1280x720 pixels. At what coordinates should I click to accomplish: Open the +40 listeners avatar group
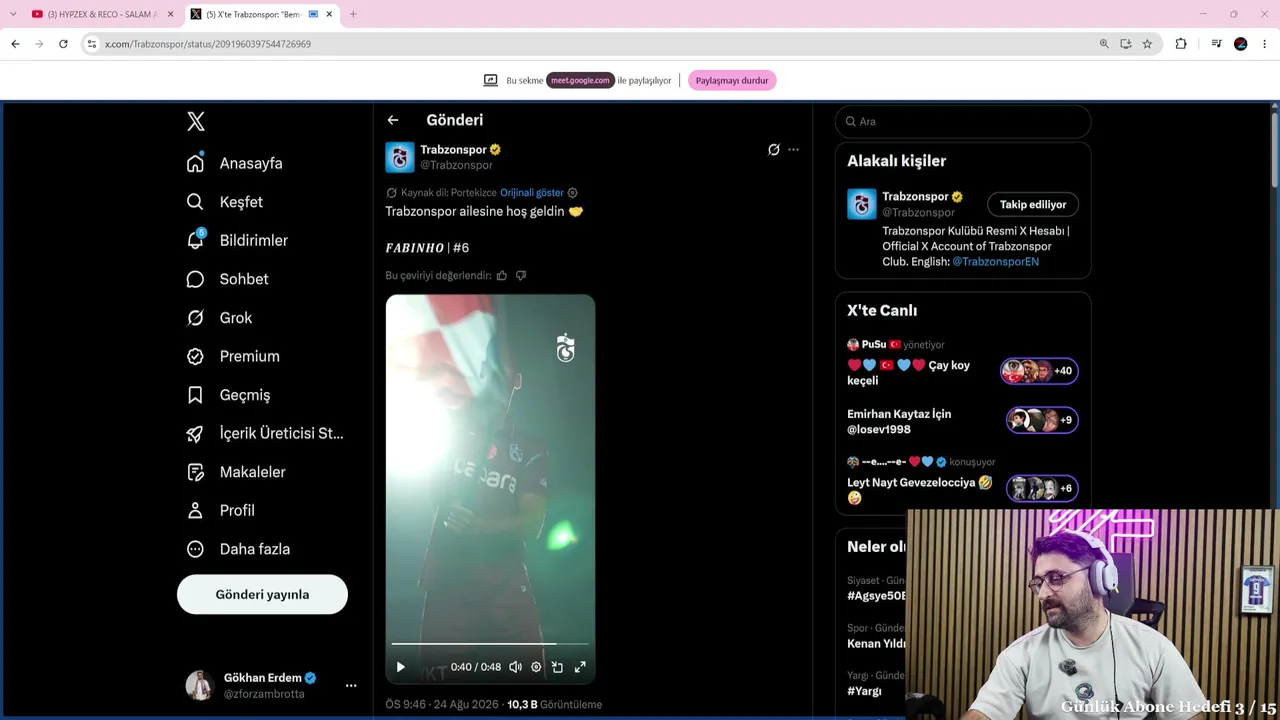[x=1040, y=371]
